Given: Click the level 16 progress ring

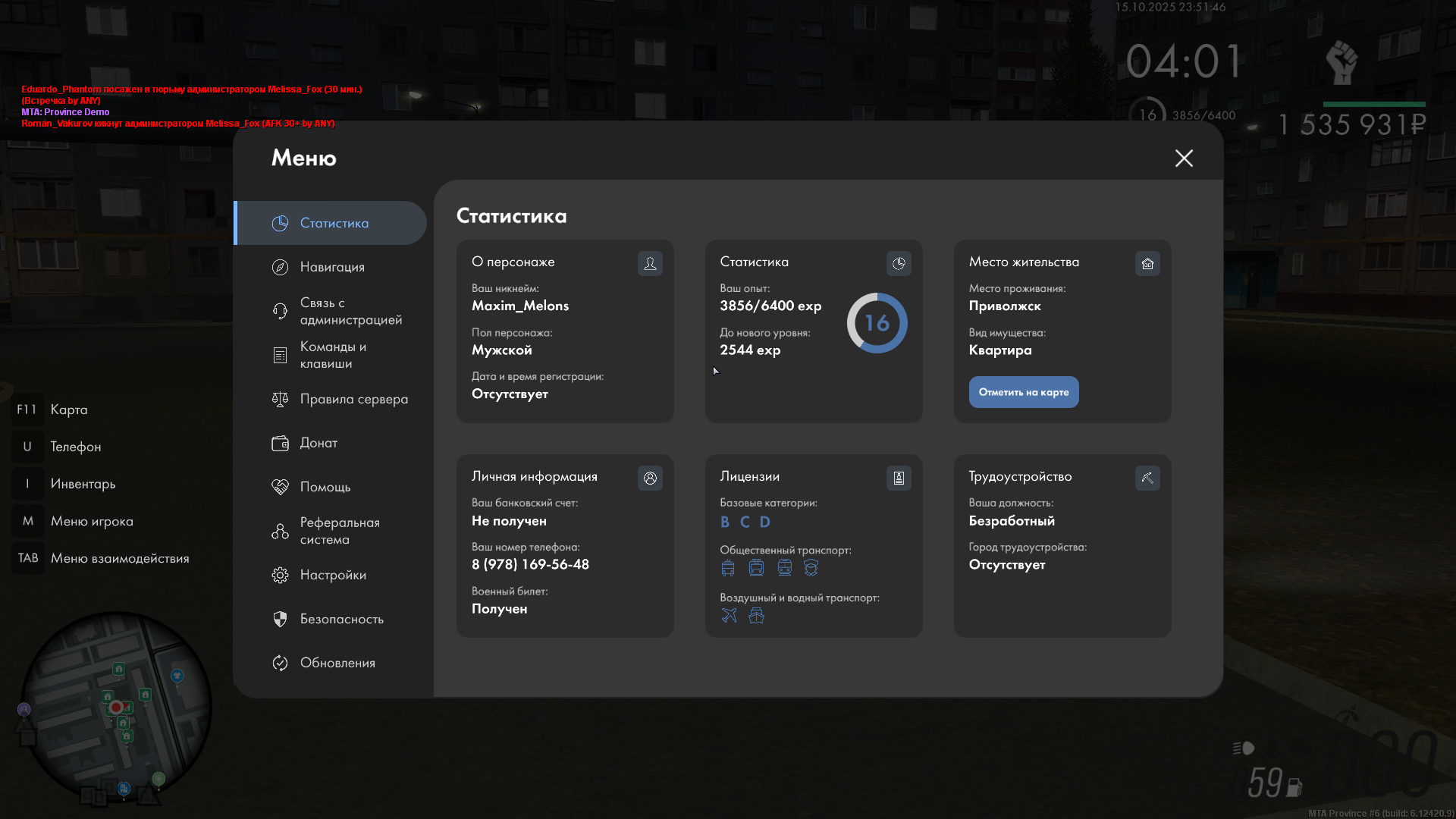Looking at the screenshot, I should click(x=877, y=323).
